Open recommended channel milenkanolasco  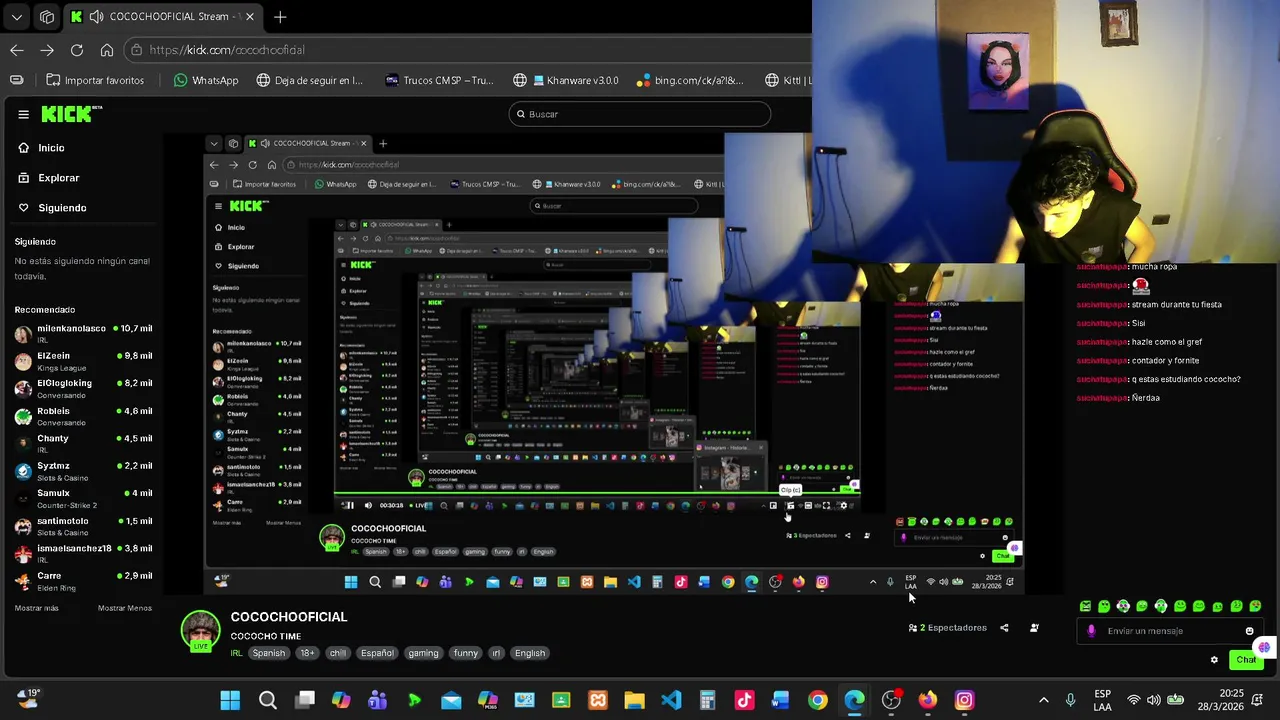84,333
